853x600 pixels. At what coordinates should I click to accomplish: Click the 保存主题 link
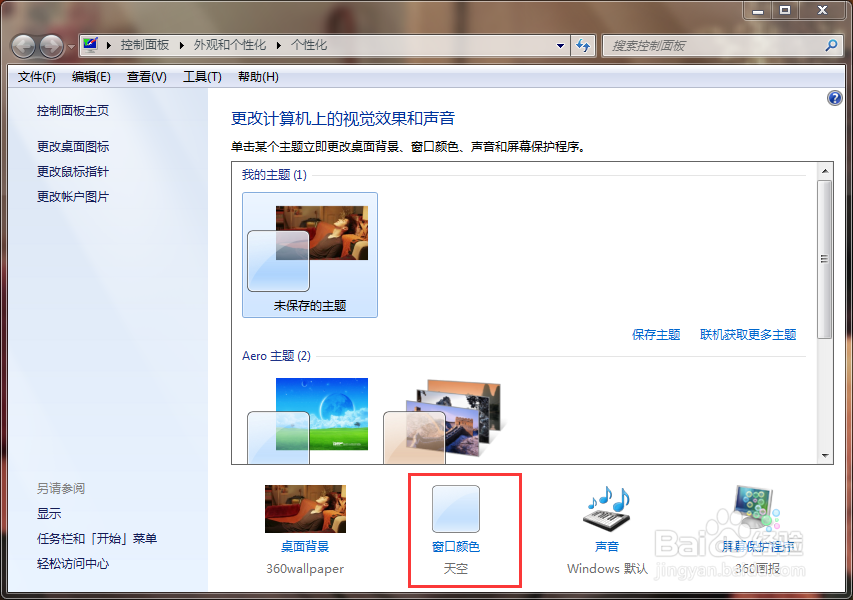[x=656, y=334]
